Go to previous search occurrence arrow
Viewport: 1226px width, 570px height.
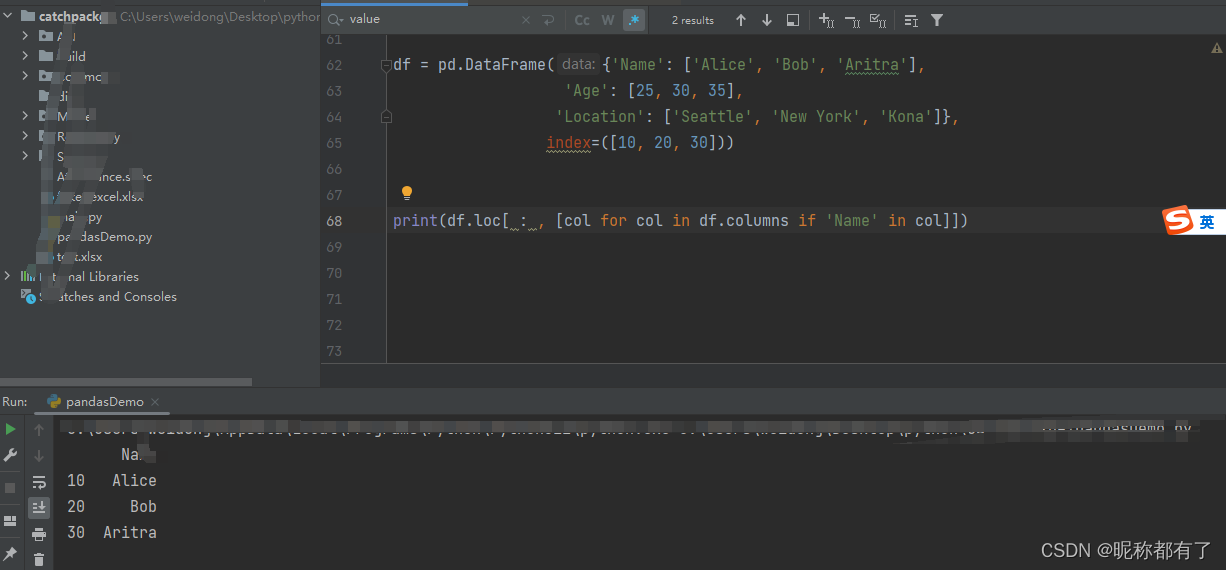[x=741, y=20]
